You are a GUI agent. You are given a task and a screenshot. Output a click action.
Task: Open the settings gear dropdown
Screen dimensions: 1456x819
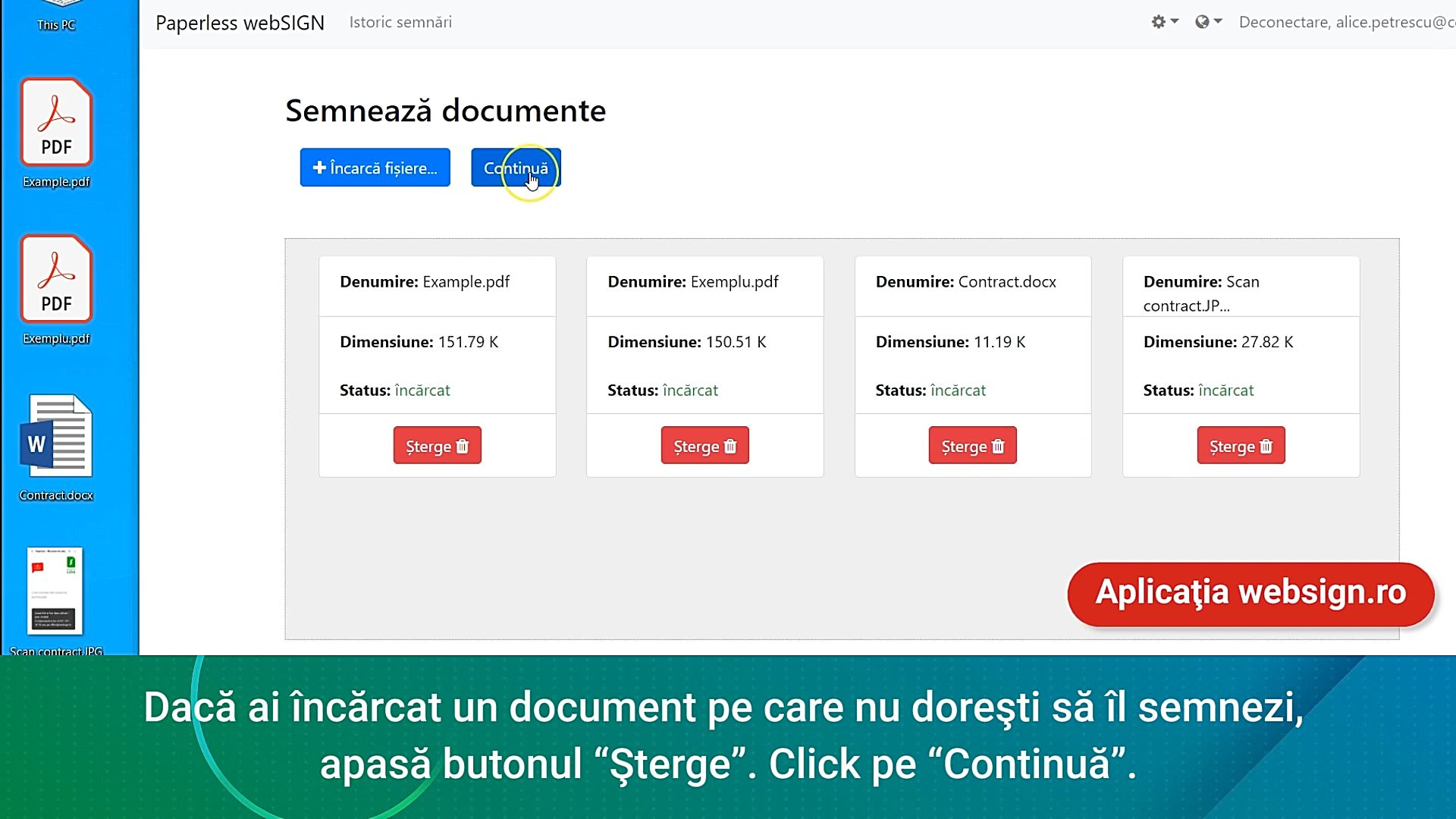click(1164, 22)
